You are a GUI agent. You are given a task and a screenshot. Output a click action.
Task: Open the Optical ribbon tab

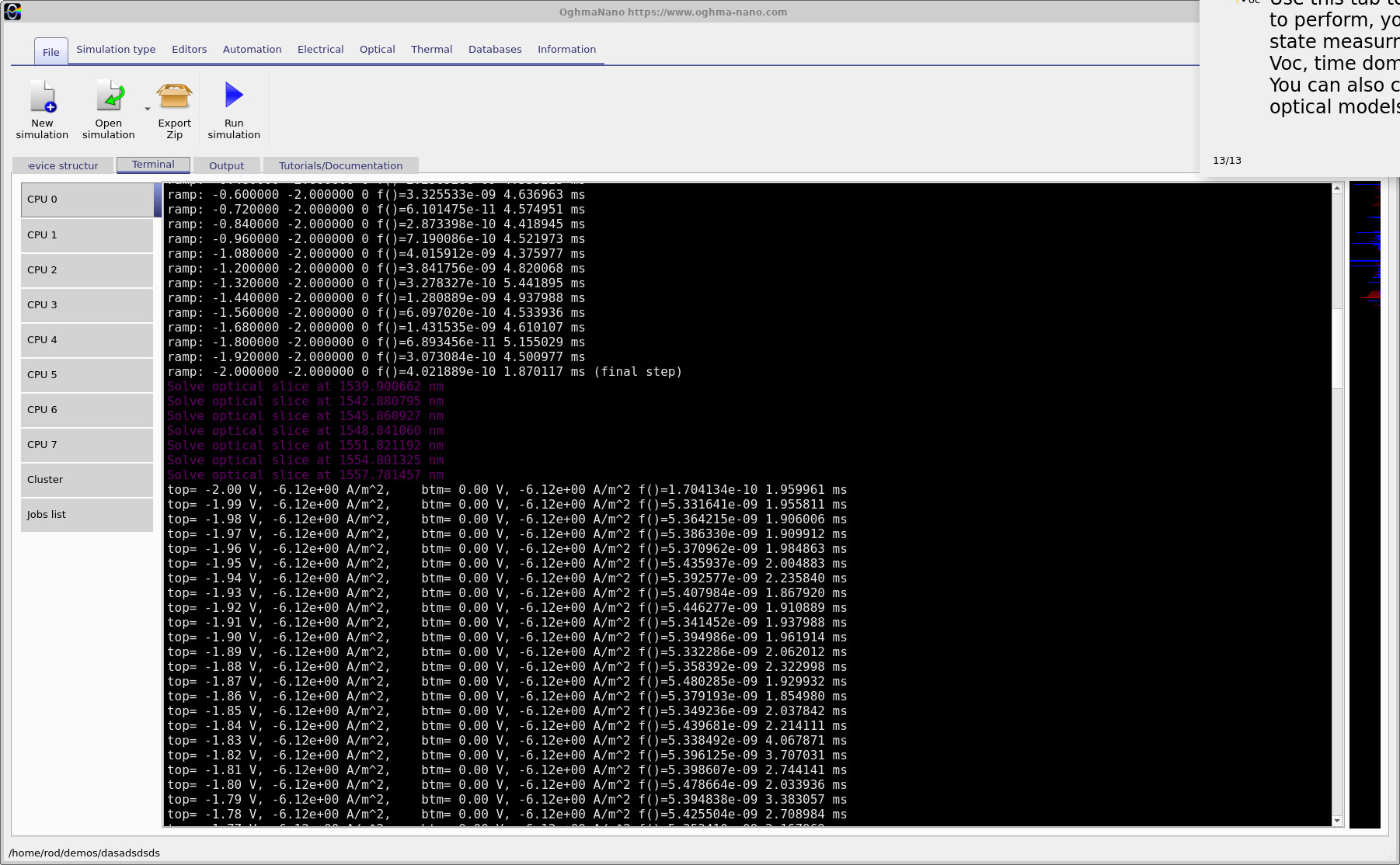coord(377,49)
